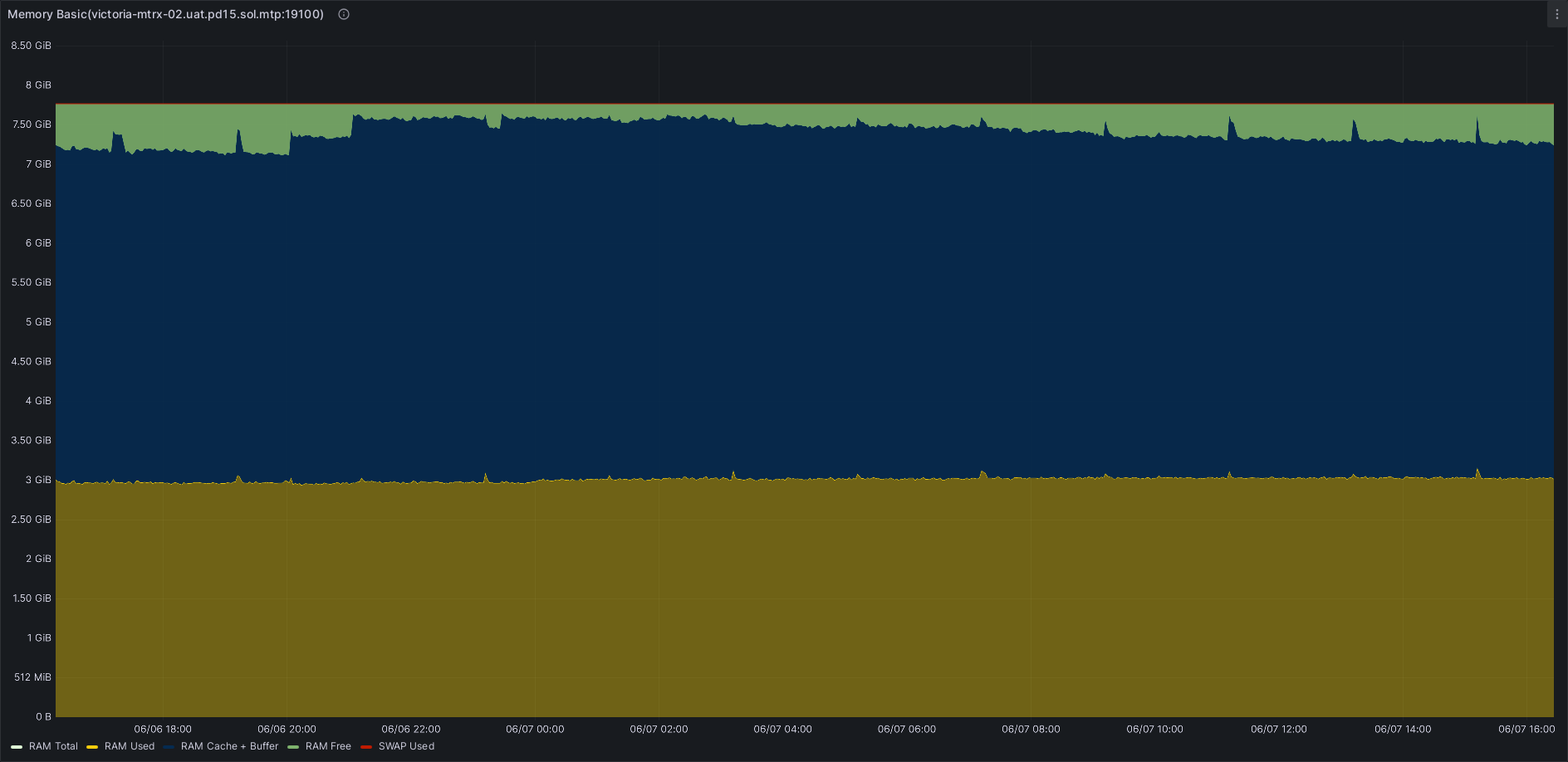The height and width of the screenshot is (762, 1568).
Task: Click the 1 GiB y-axis label
Action: (39, 637)
